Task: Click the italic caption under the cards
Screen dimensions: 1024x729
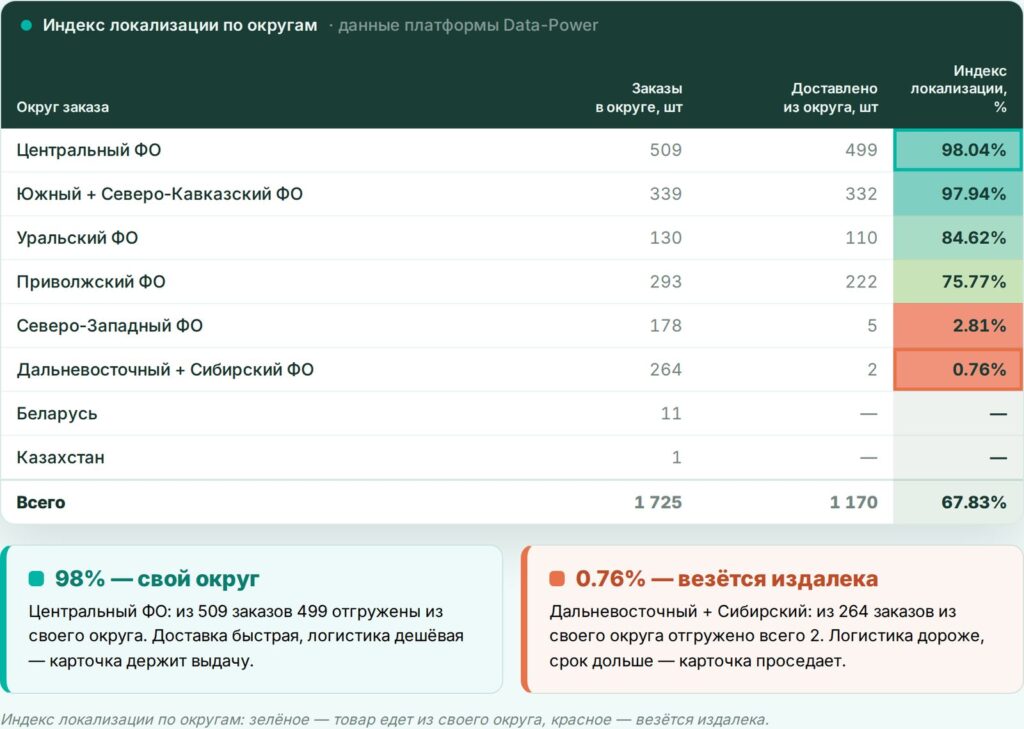Action: pos(385,719)
